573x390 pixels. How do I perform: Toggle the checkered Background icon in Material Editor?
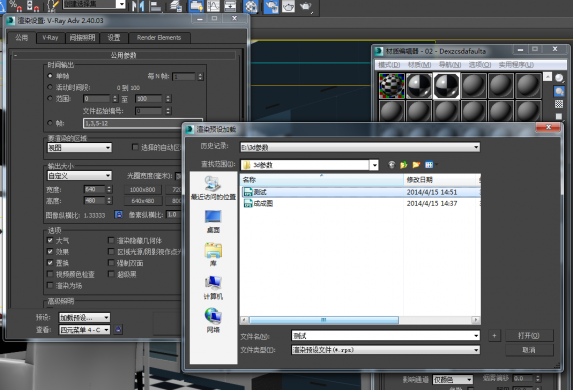559,104
